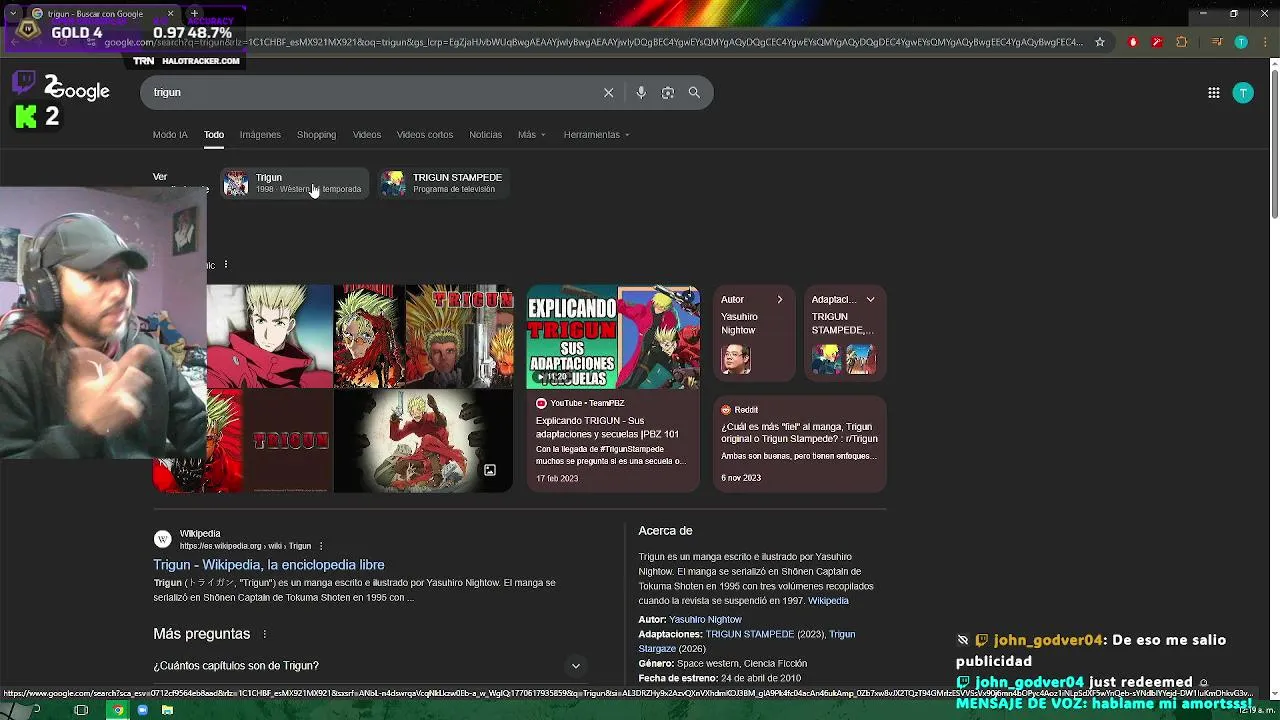Switch to the Shopping tab
1280x720 pixels.
[x=316, y=134]
